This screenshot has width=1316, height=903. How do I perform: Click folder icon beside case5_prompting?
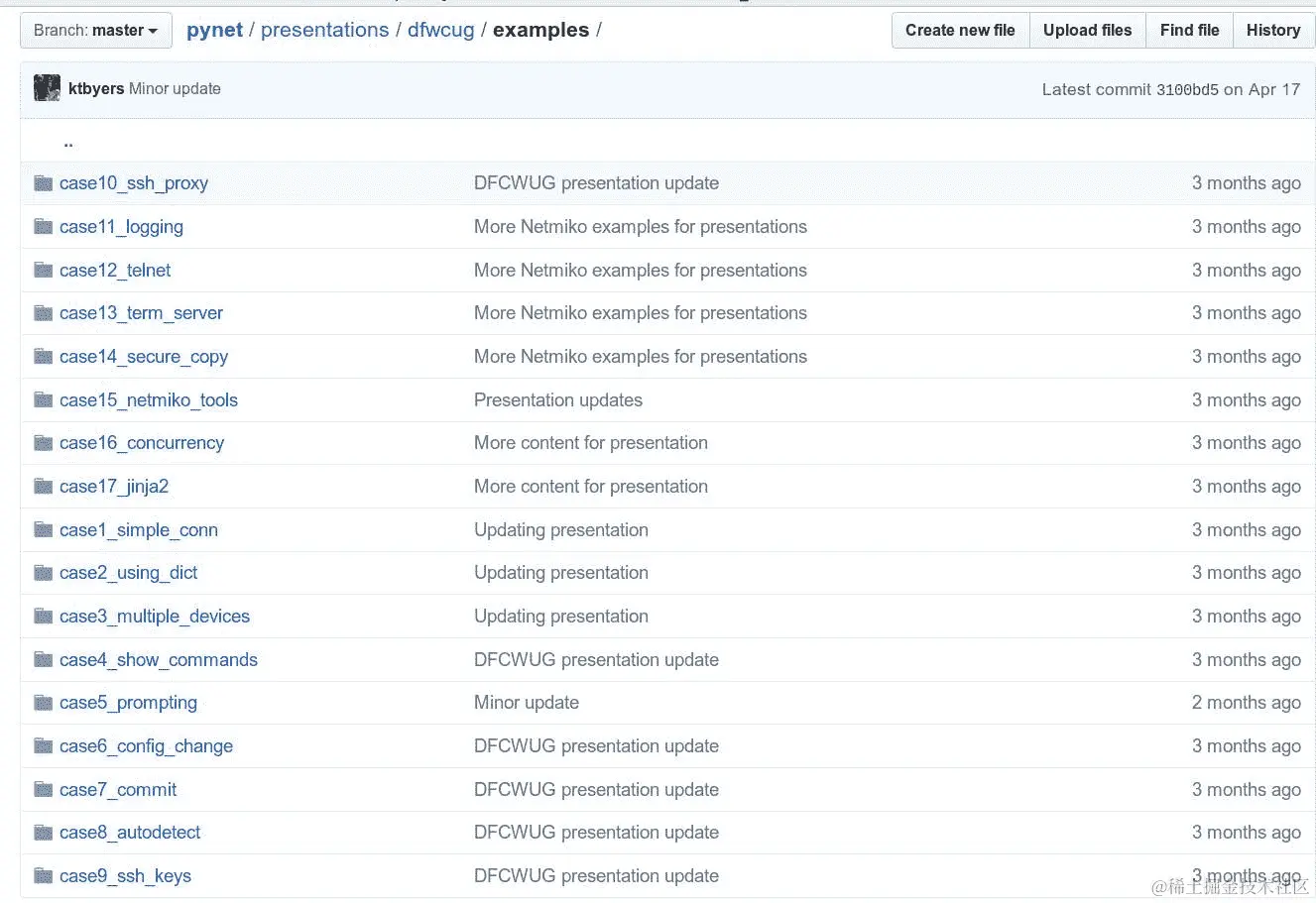click(x=43, y=703)
